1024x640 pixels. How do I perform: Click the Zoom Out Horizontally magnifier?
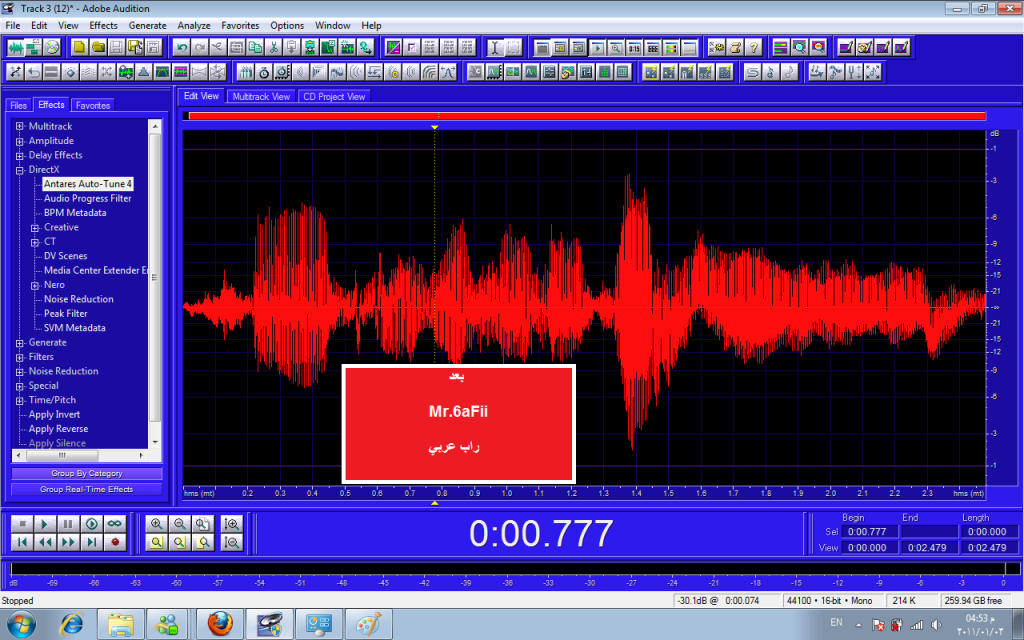point(180,524)
